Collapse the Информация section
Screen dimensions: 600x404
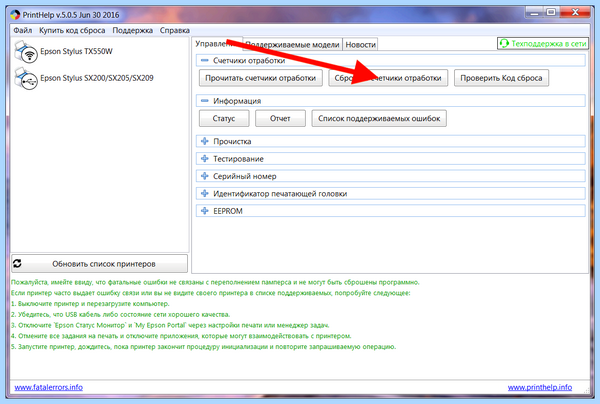tap(205, 101)
